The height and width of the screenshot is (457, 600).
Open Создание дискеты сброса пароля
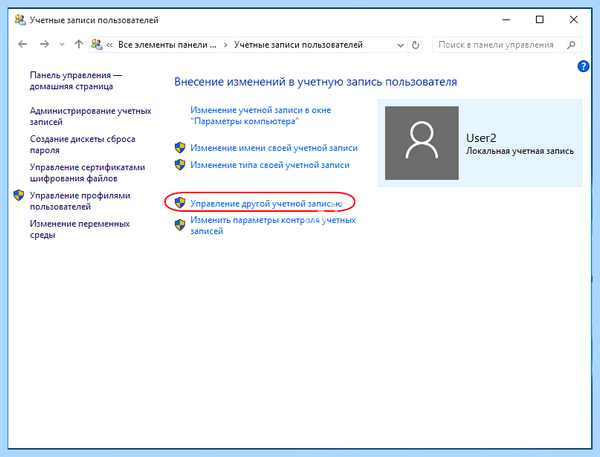click(x=83, y=144)
